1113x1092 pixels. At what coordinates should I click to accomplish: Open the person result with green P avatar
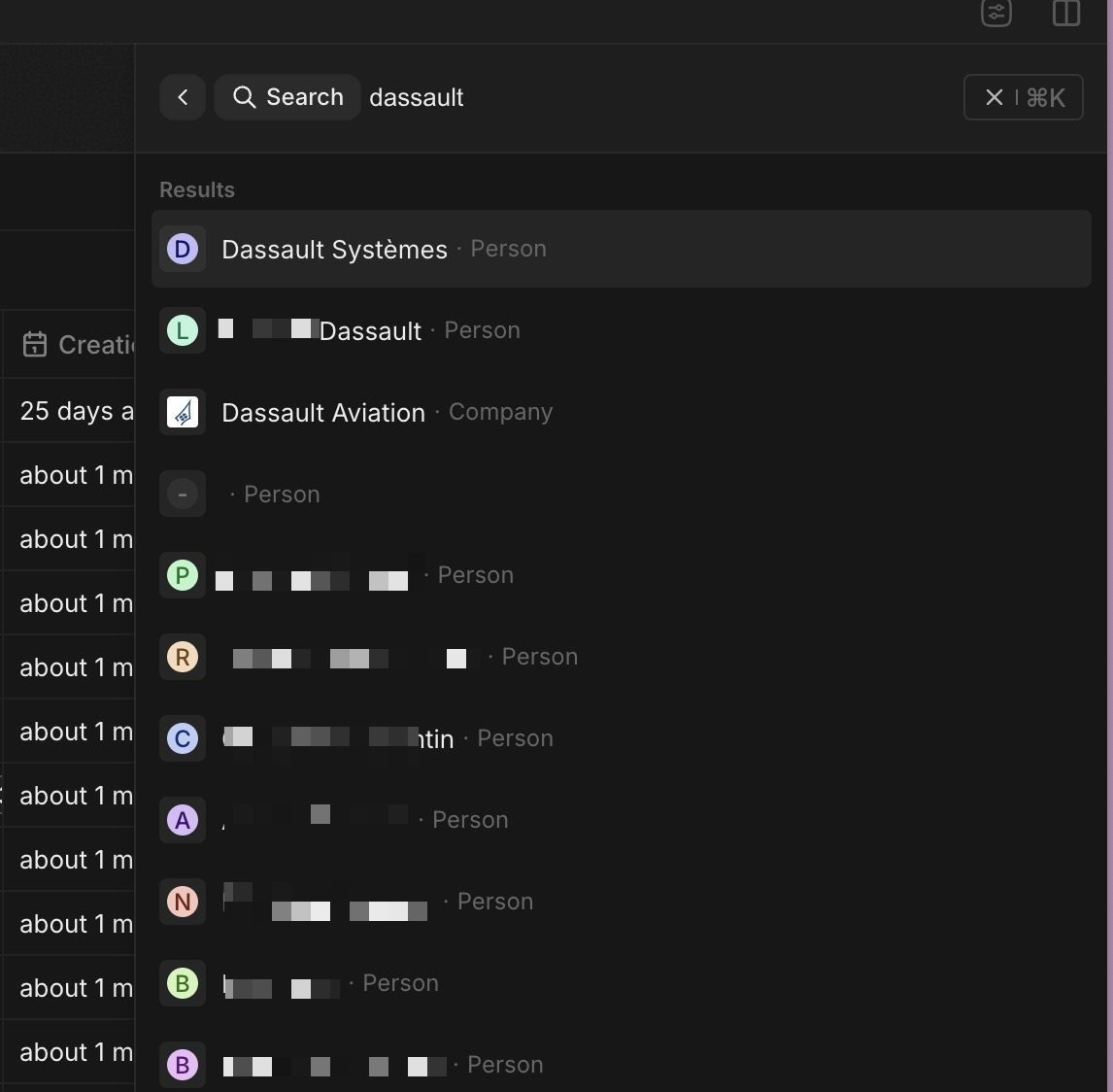point(622,576)
